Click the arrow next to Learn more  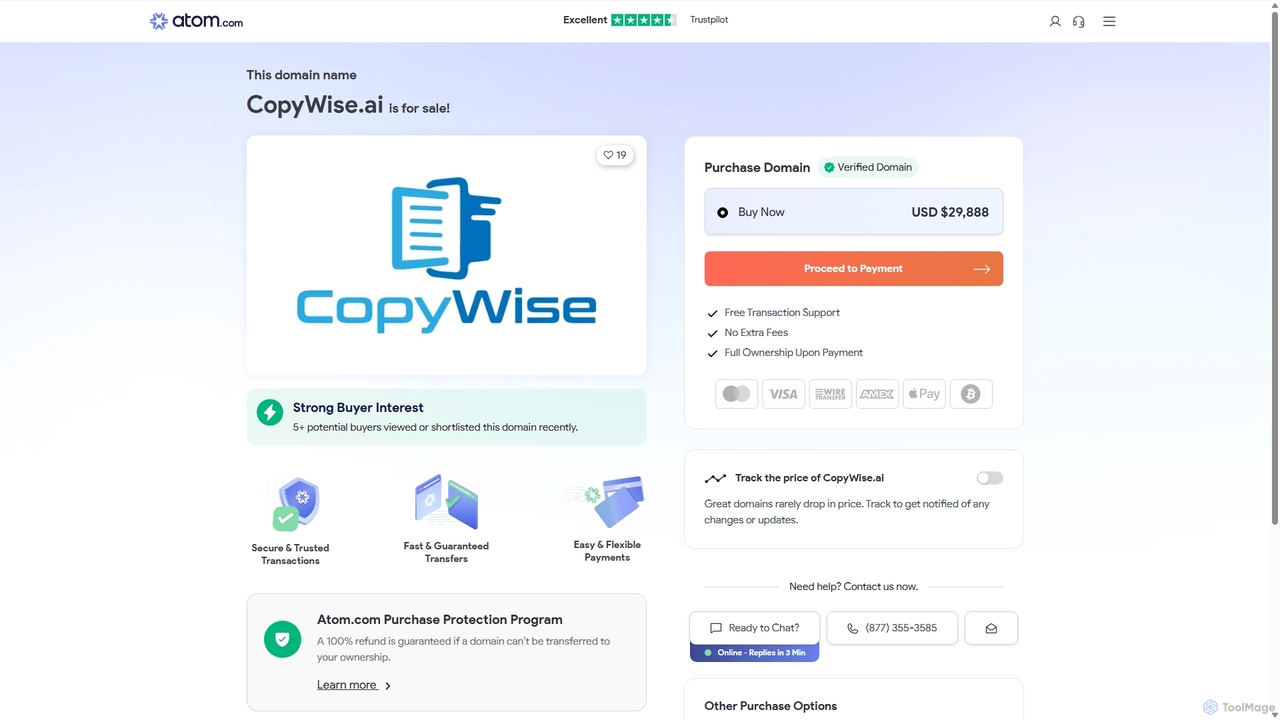click(x=388, y=686)
